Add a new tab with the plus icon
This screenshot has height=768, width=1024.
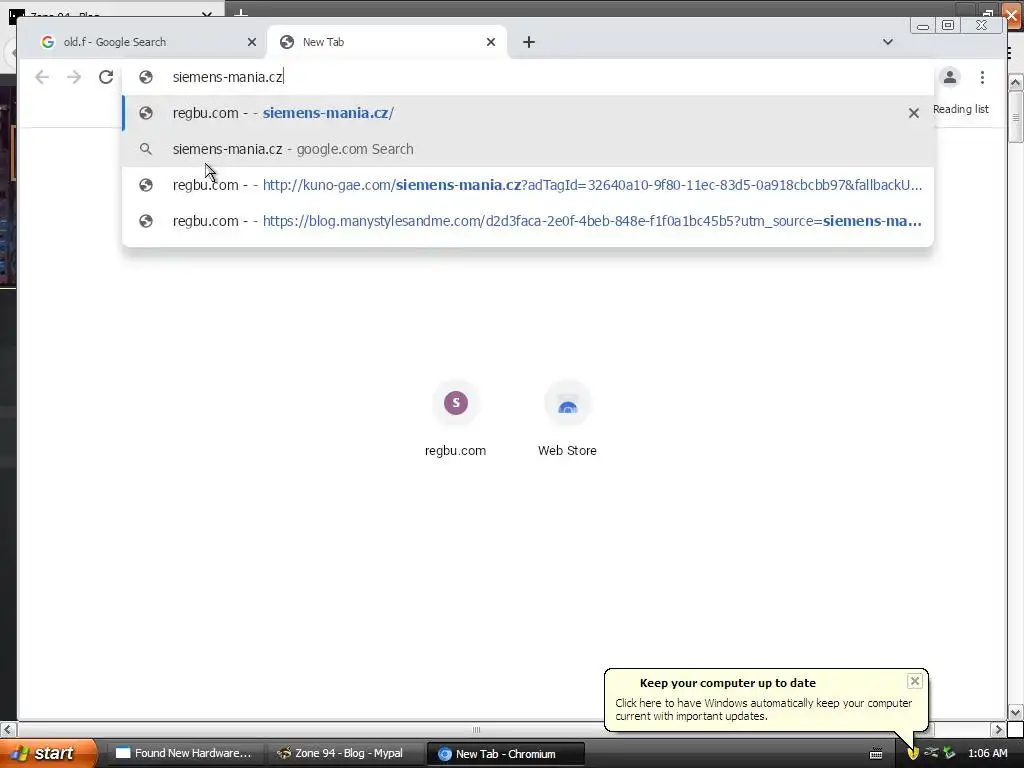529,42
